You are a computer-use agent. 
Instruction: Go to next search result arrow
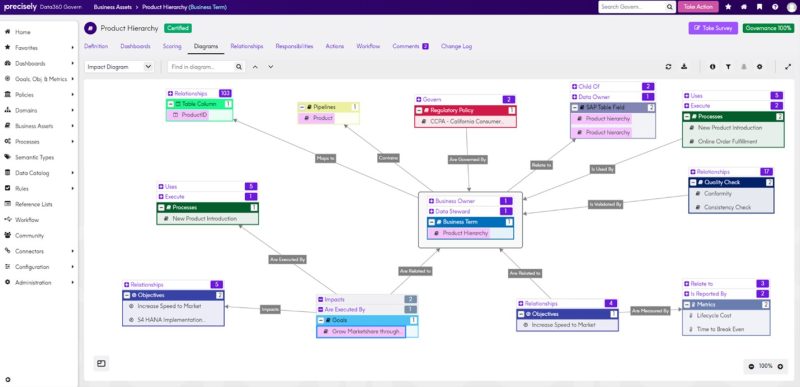coord(270,67)
